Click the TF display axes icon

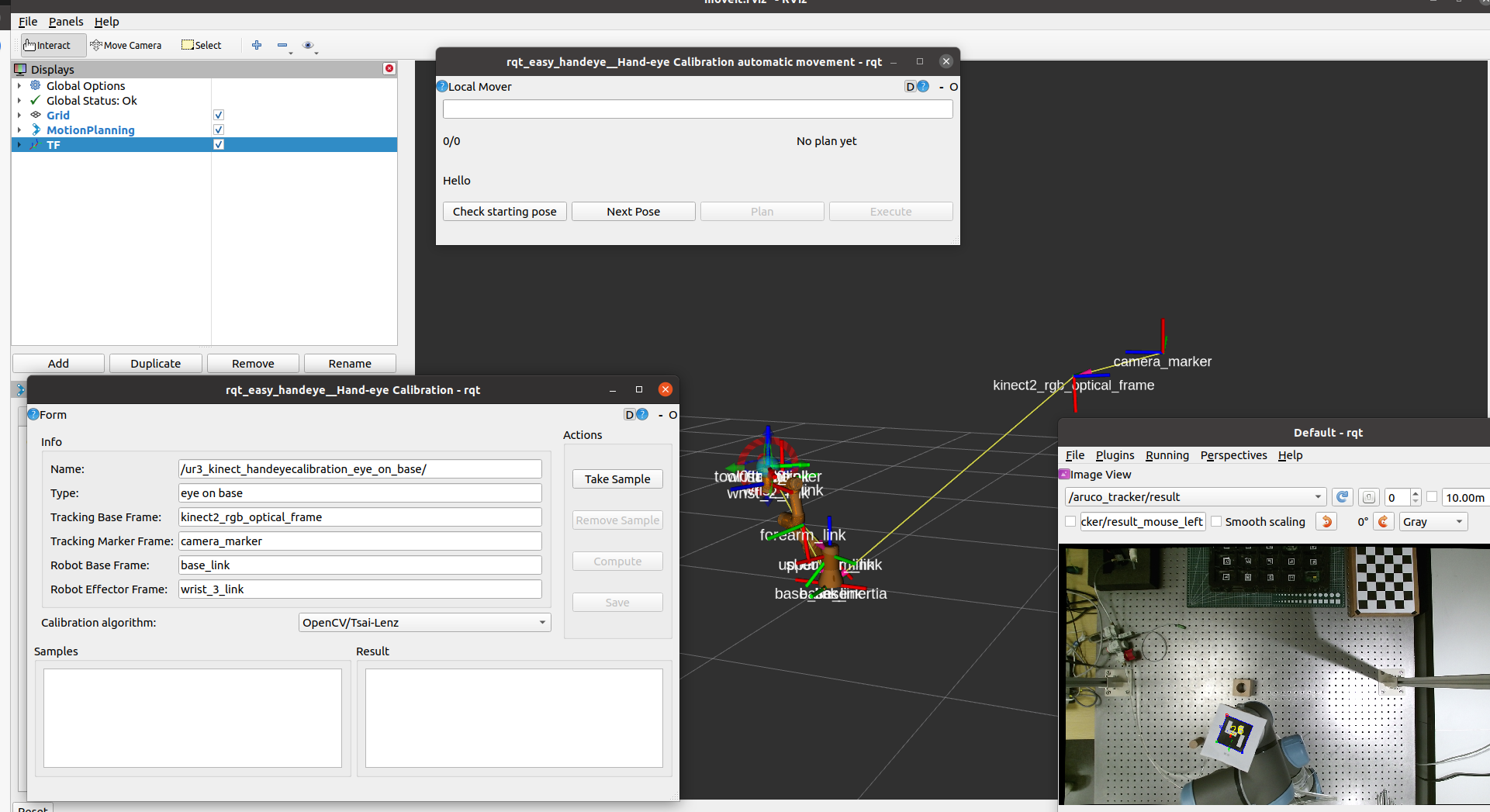(36, 144)
